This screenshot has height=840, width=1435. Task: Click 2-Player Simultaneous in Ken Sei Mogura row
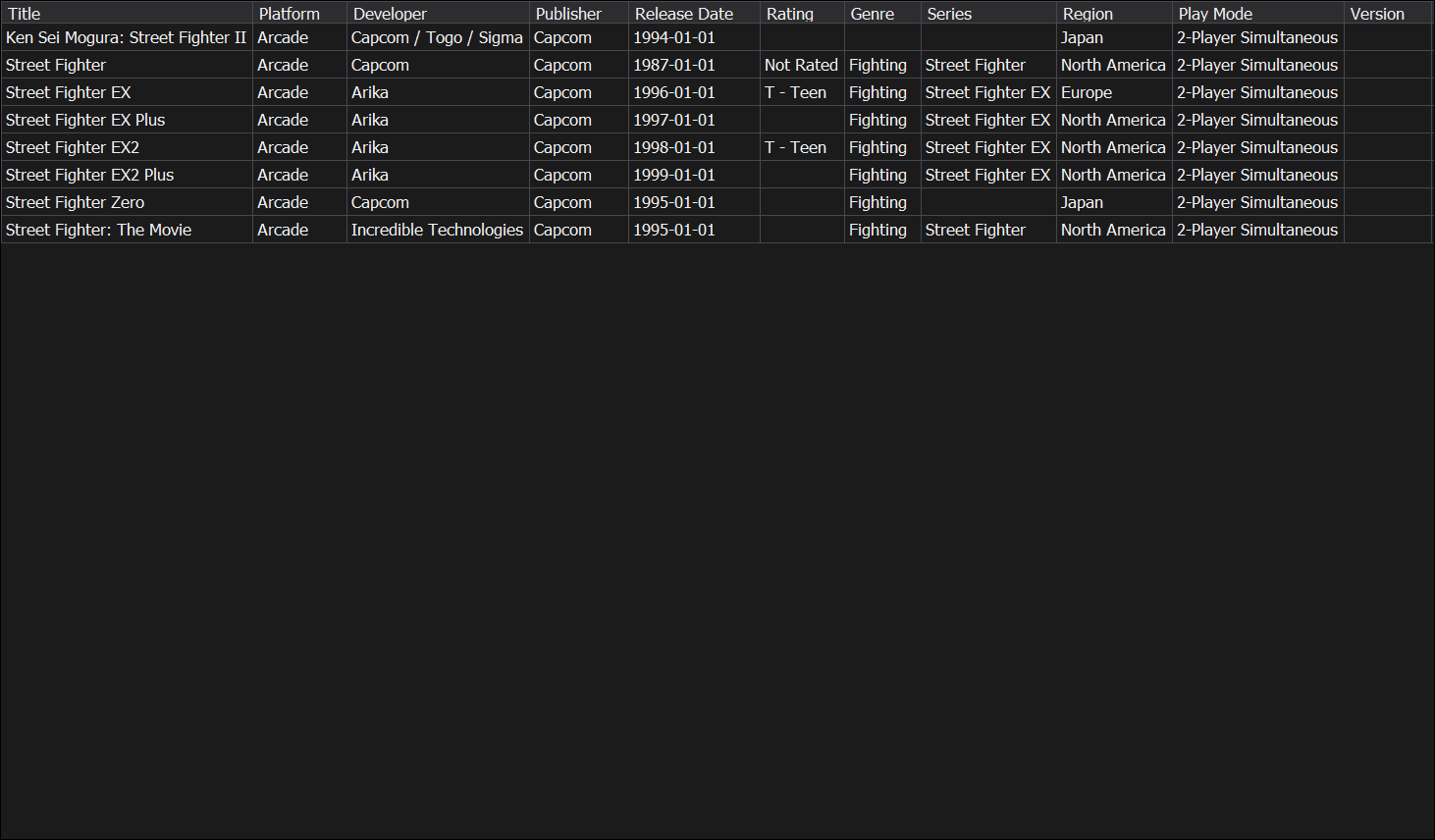[1257, 37]
